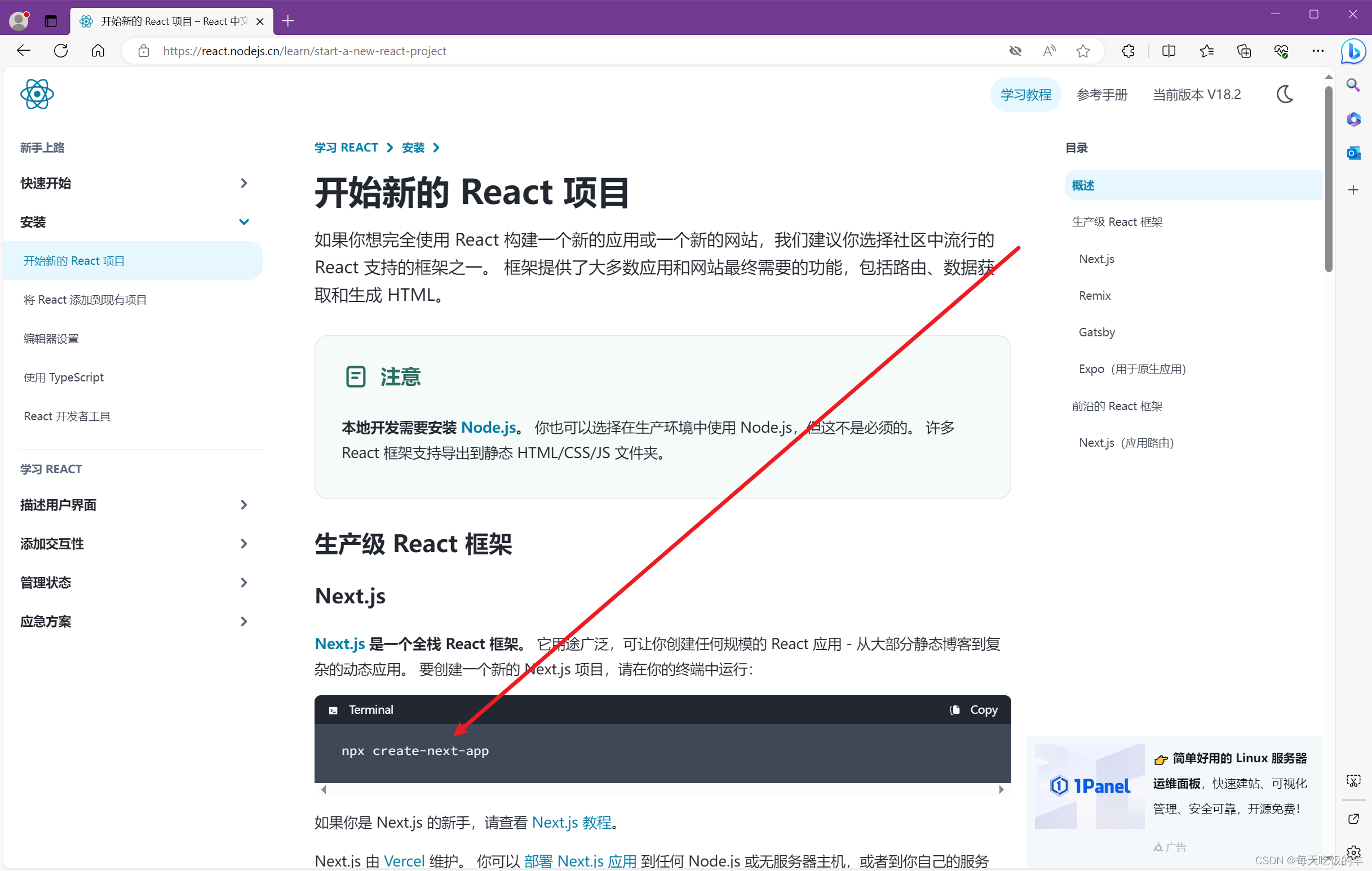Open the sidebar search tool

(x=1353, y=85)
